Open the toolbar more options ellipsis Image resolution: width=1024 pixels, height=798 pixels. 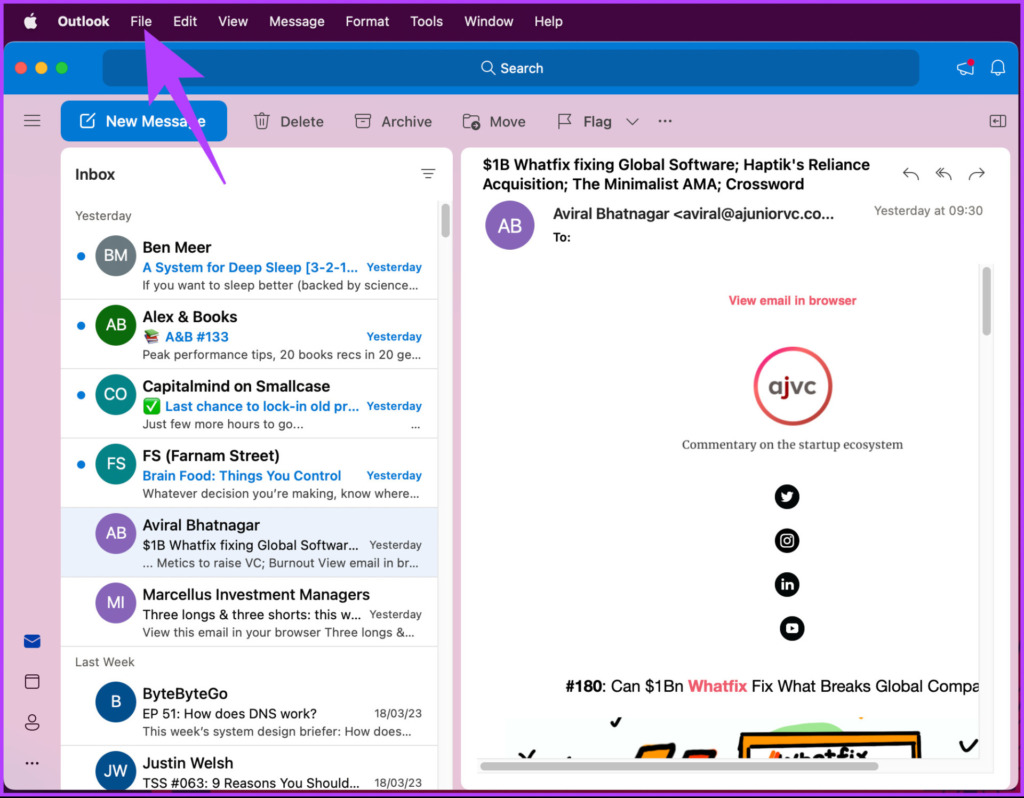tap(665, 121)
